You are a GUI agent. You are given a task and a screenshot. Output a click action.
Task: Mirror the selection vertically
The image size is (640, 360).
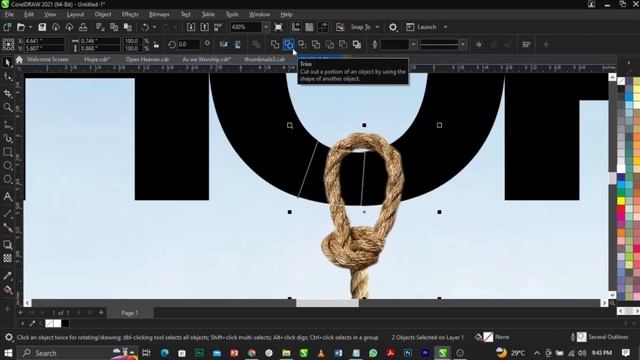[237, 44]
